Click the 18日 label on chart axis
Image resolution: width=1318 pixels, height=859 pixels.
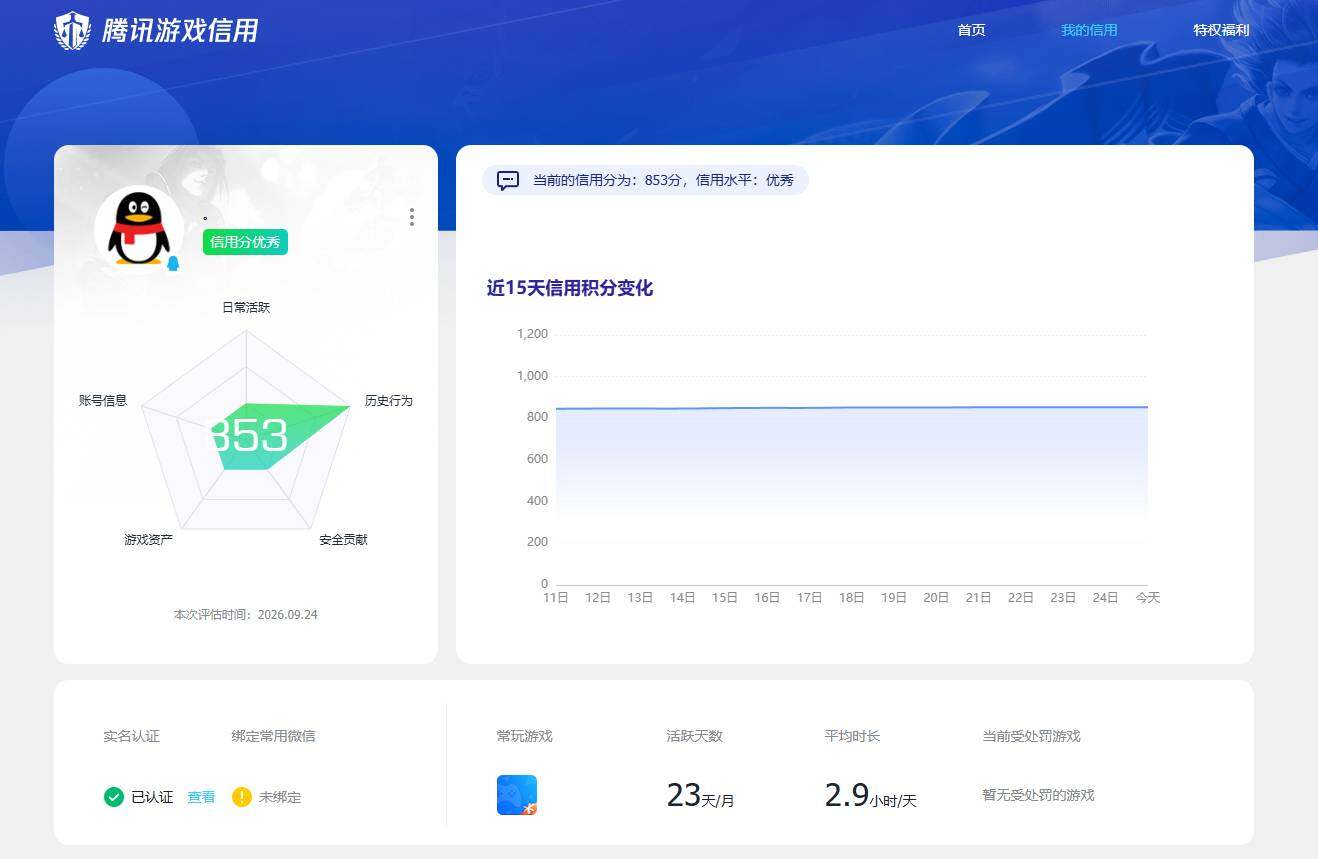pos(852,597)
